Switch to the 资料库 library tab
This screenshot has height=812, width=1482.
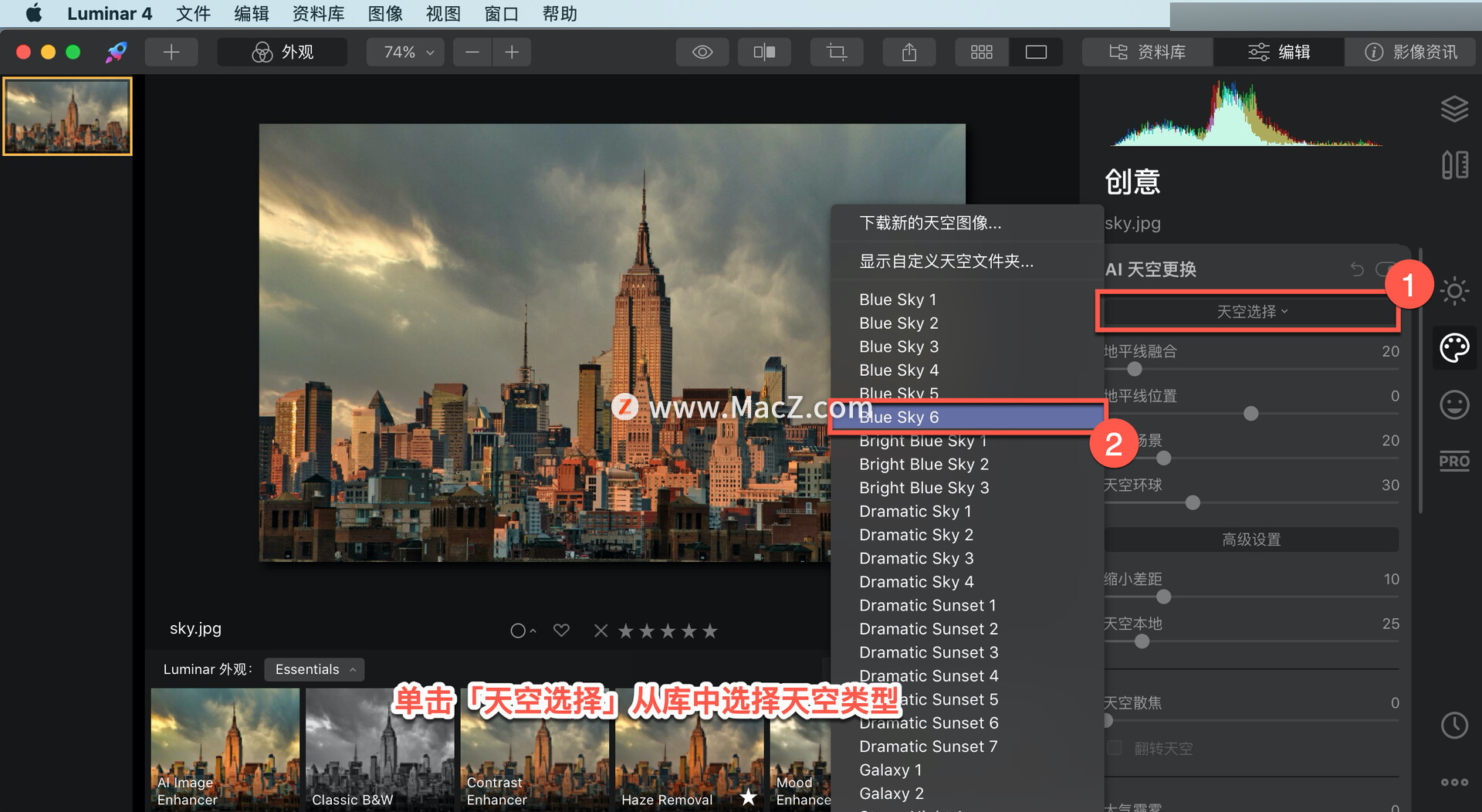coord(1148,52)
